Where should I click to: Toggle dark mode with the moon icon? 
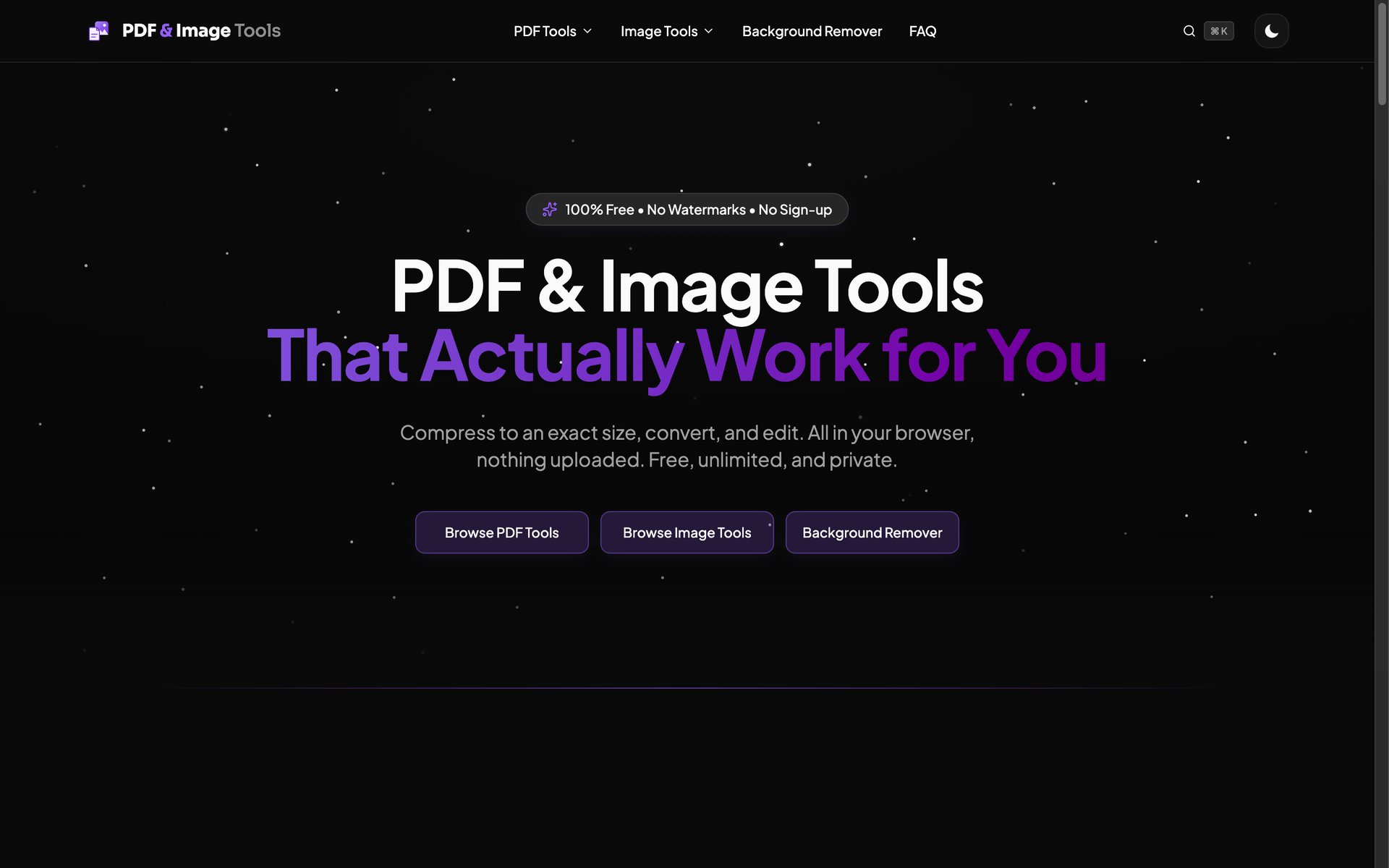point(1271,31)
